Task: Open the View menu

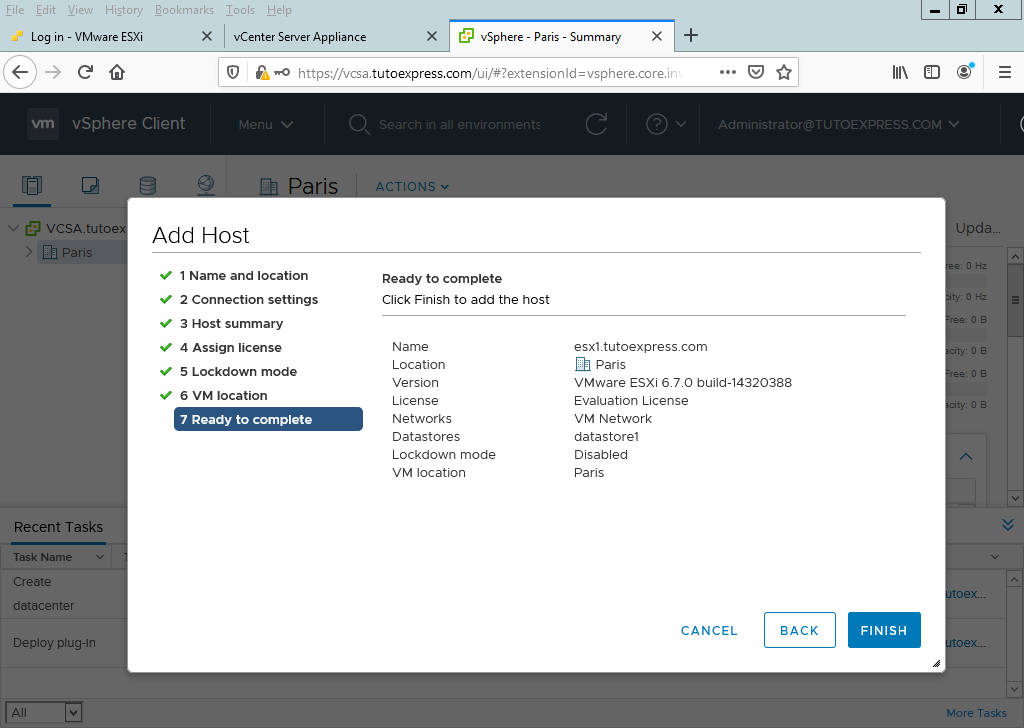Action: click(x=80, y=10)
